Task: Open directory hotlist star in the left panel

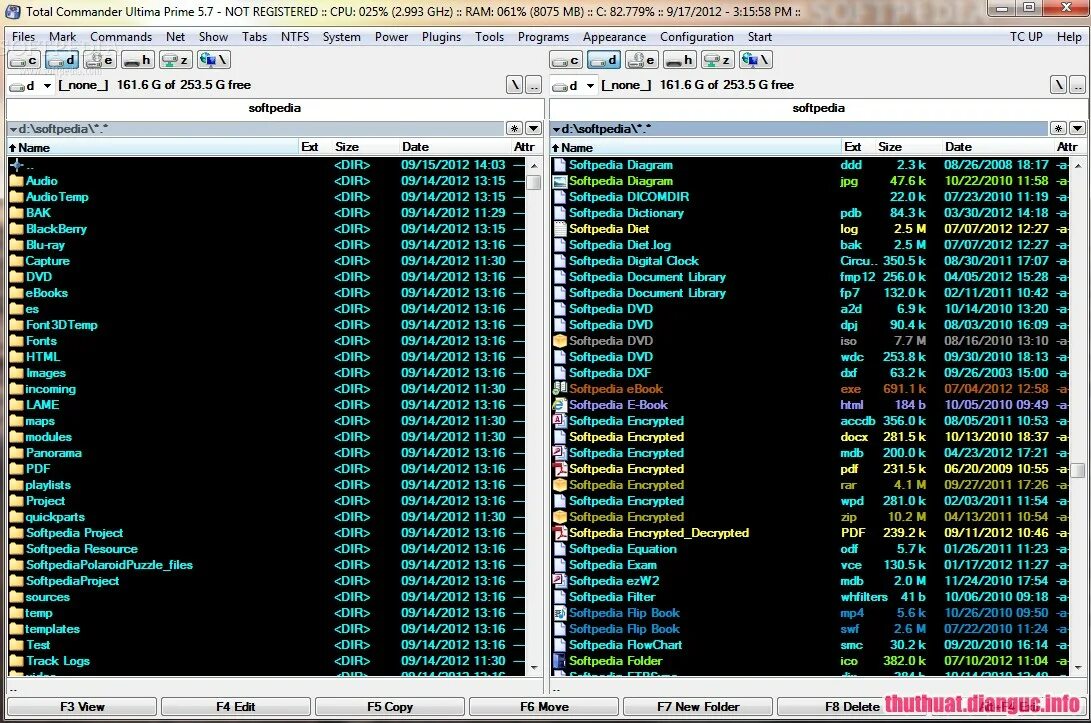Action: point(514,129)
